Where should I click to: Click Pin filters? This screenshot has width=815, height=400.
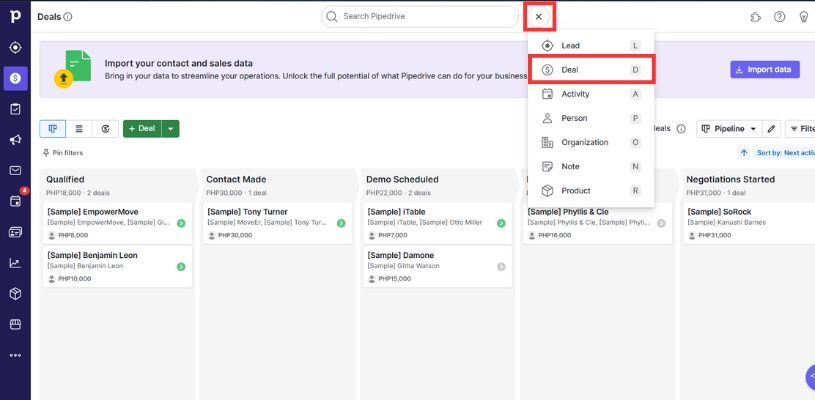63,153
